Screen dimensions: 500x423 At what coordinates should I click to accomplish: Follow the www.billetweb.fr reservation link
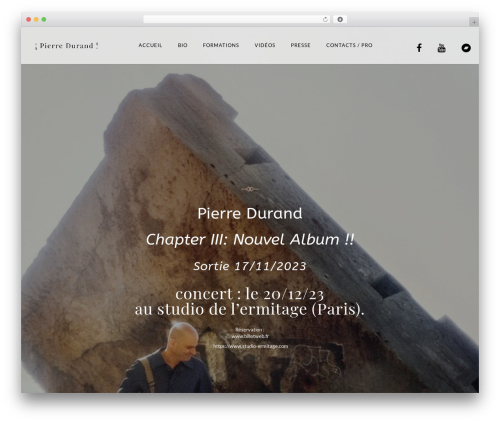tap(250, 336)
